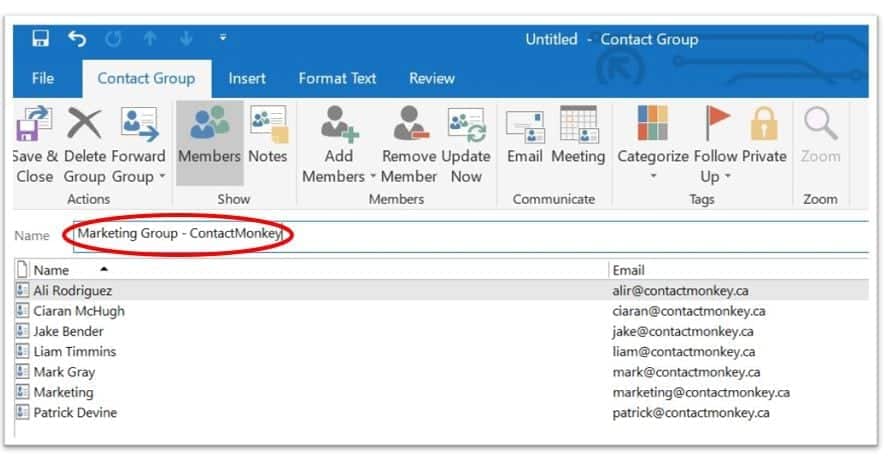Select the Contact Group tab
The width and height of the screenshot is (889, 458).
[x=146, y=78]
